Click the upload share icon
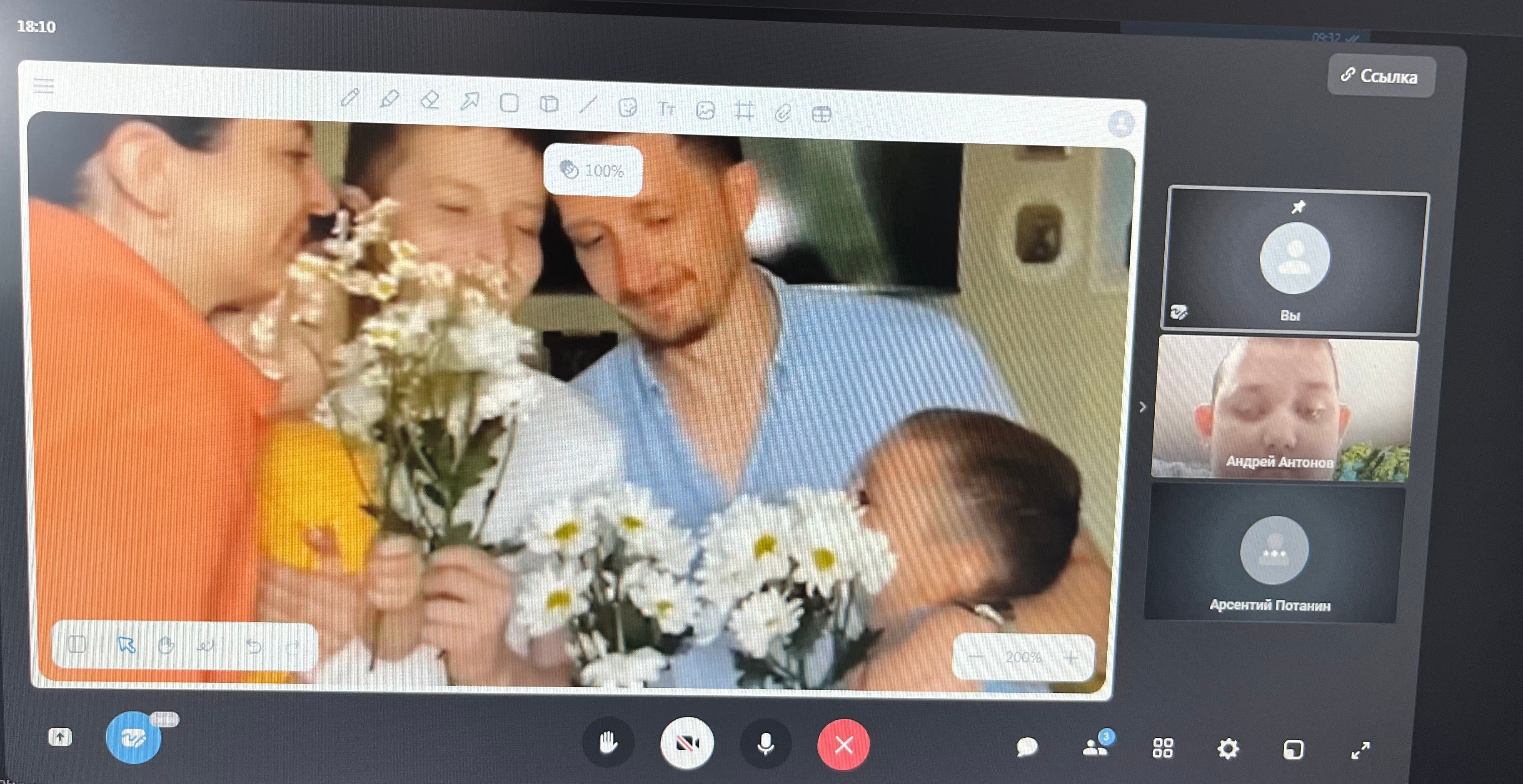 pos(60,737)
